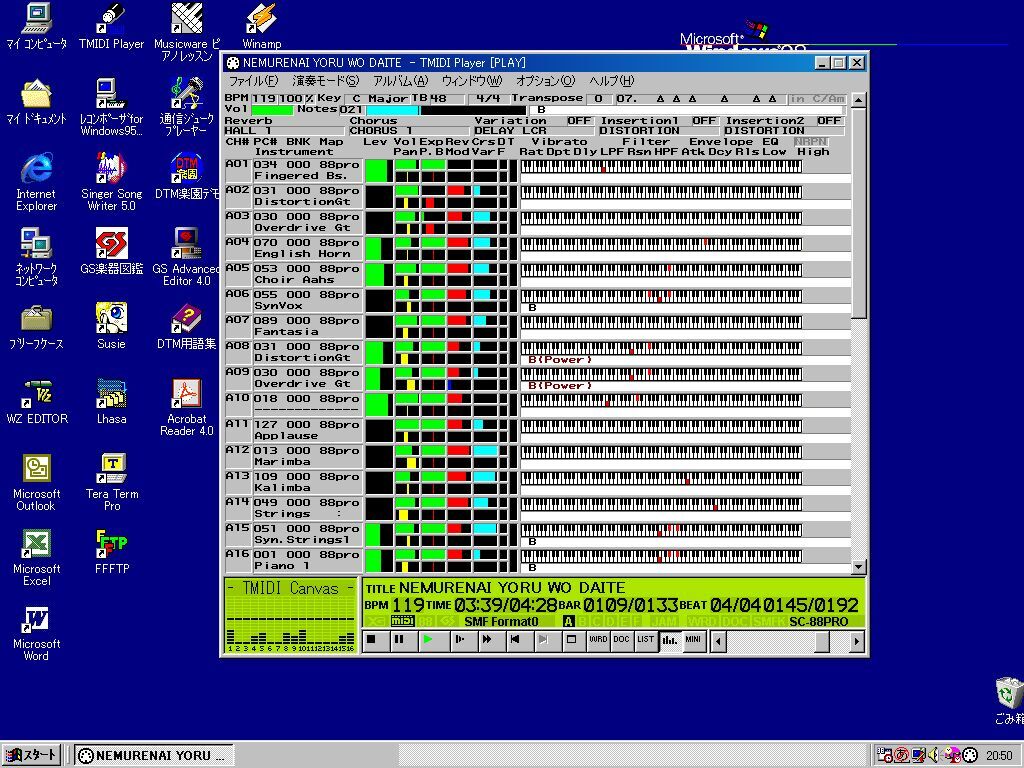Toggle the level meter bars button

coord(669,640)
